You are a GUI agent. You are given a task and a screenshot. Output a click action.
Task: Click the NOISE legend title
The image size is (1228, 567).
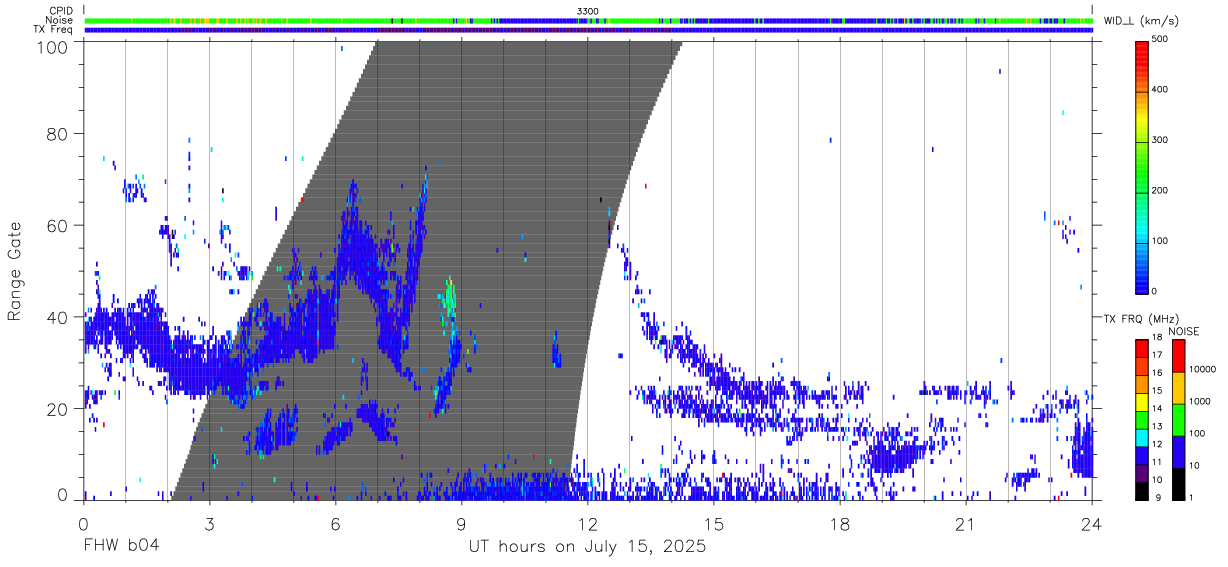pyautogui.click(x=1184, y=331)
